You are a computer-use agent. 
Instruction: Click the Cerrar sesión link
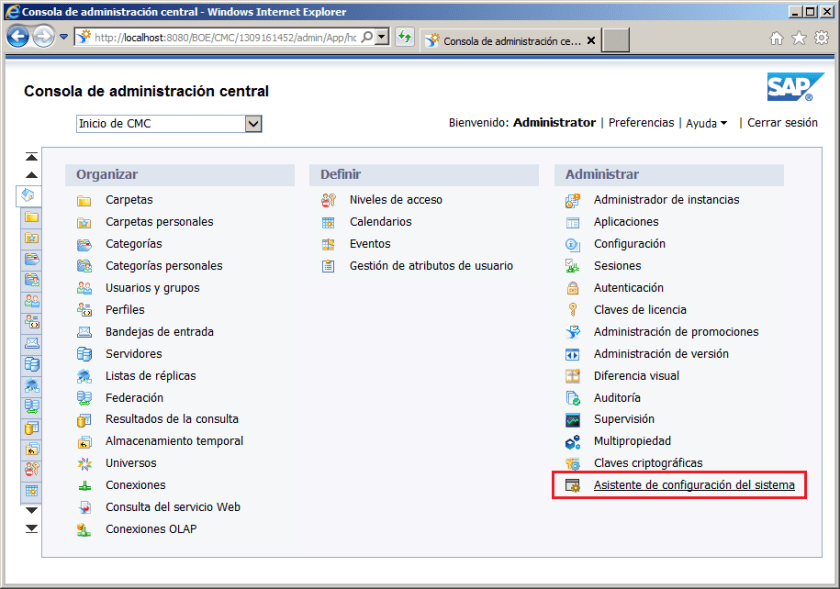(782, 123)
